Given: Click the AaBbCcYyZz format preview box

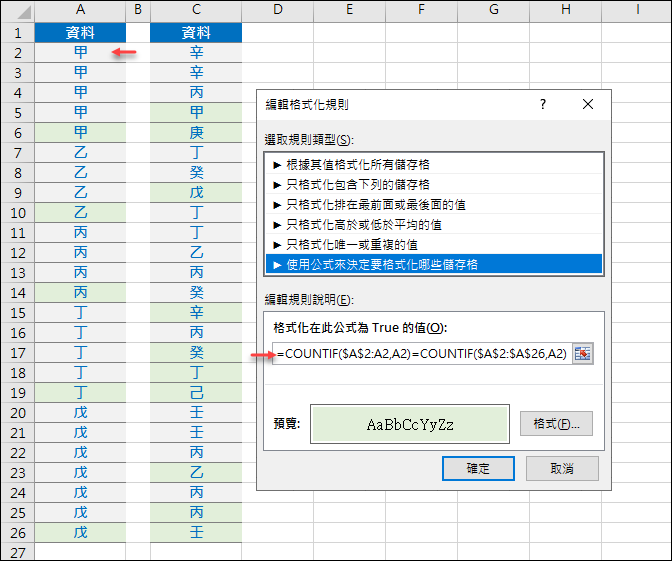Looking at the screenshot, I should coord(410,424).
